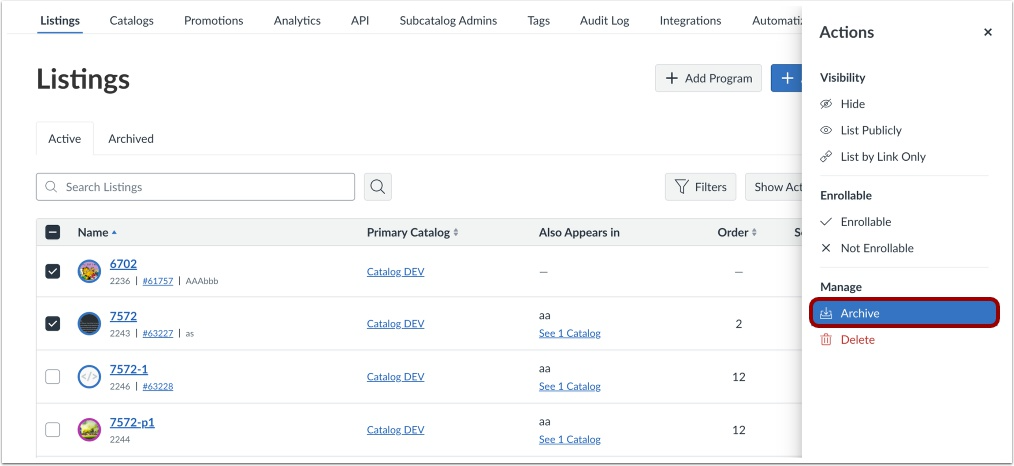Click the order value 2 cell
Screen dimensions: 1014x466
[x=739, y=324]
